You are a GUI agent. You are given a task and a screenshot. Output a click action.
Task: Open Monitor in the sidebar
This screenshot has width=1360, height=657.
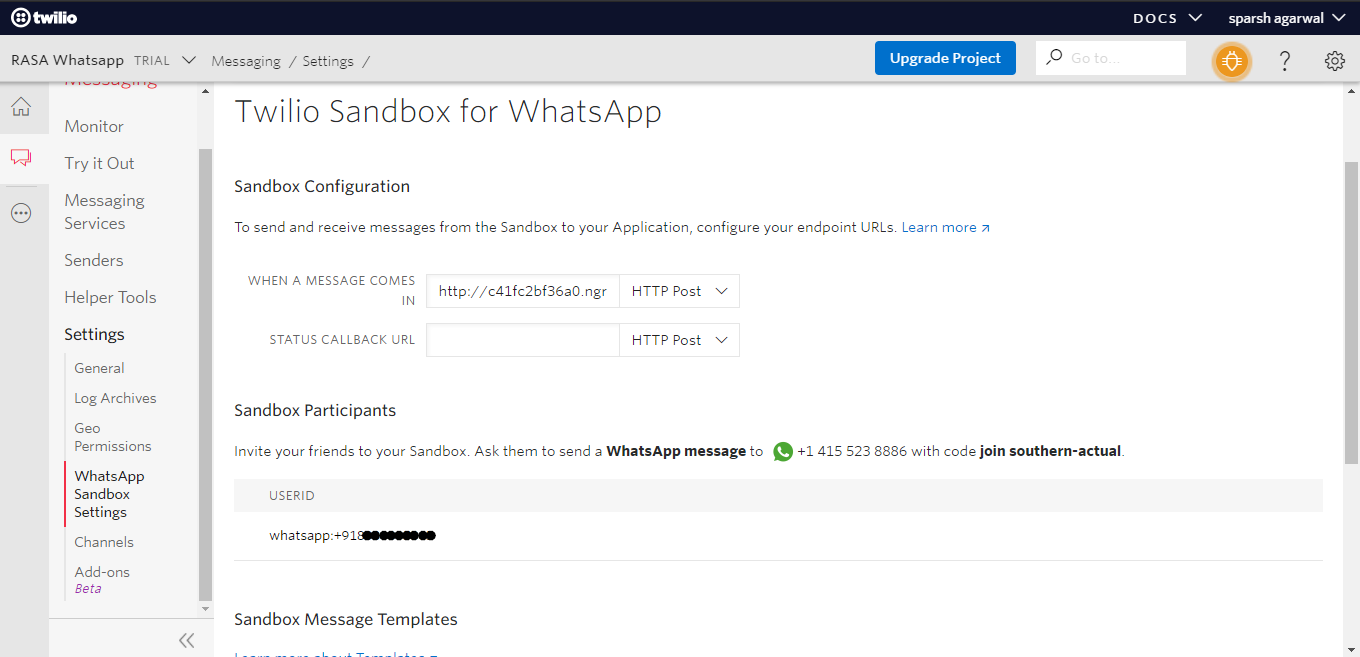[x=94, y=126]
